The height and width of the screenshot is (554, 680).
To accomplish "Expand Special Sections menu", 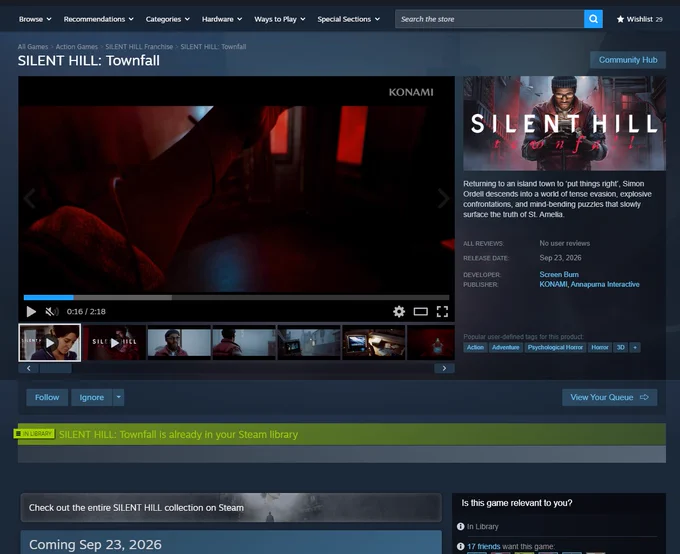I will click(x=348, y=19).
